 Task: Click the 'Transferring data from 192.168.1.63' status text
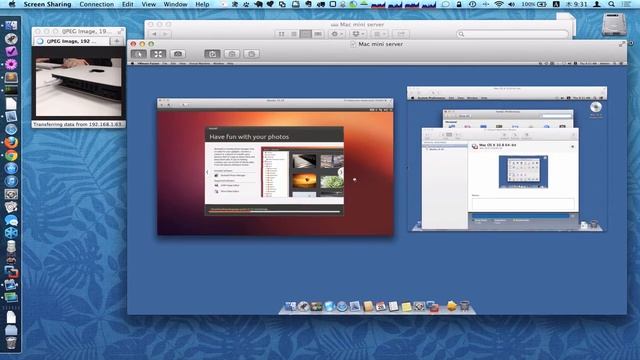click(x=77, y=124)
